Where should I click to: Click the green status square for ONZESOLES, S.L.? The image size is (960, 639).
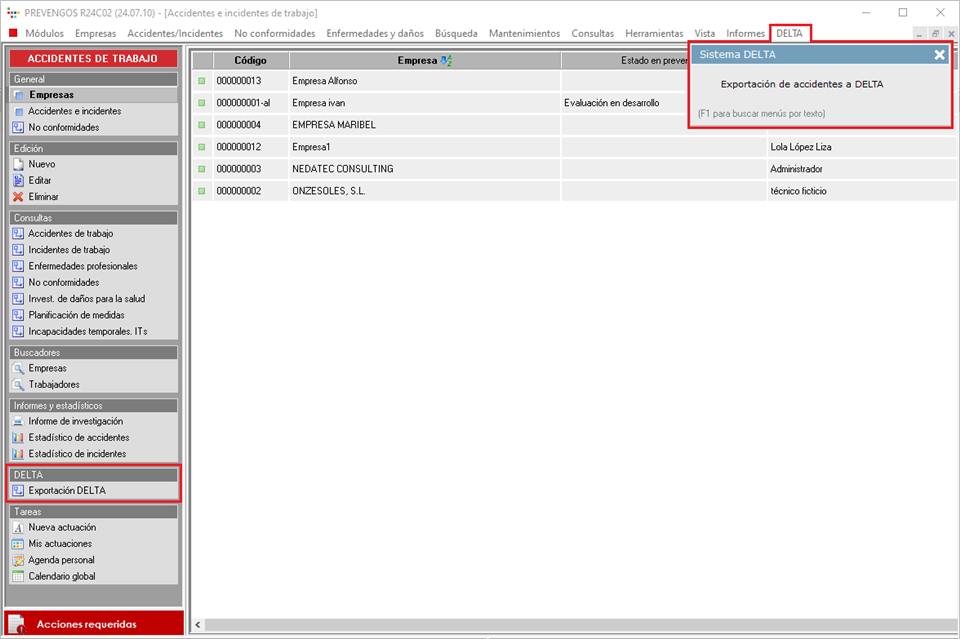click(x=201, y=191)
